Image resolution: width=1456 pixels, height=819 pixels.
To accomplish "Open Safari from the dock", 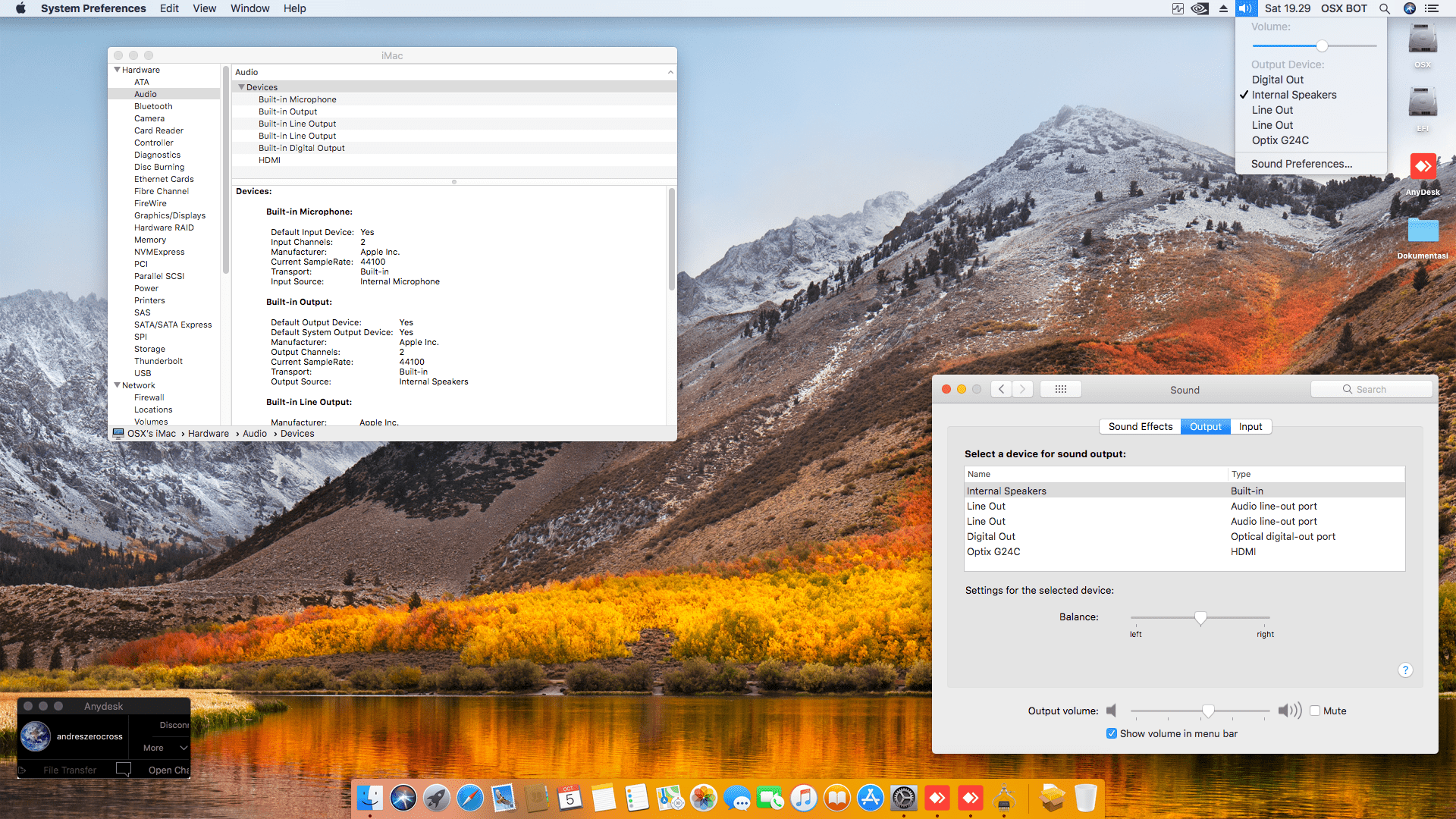I will (469, 798).
